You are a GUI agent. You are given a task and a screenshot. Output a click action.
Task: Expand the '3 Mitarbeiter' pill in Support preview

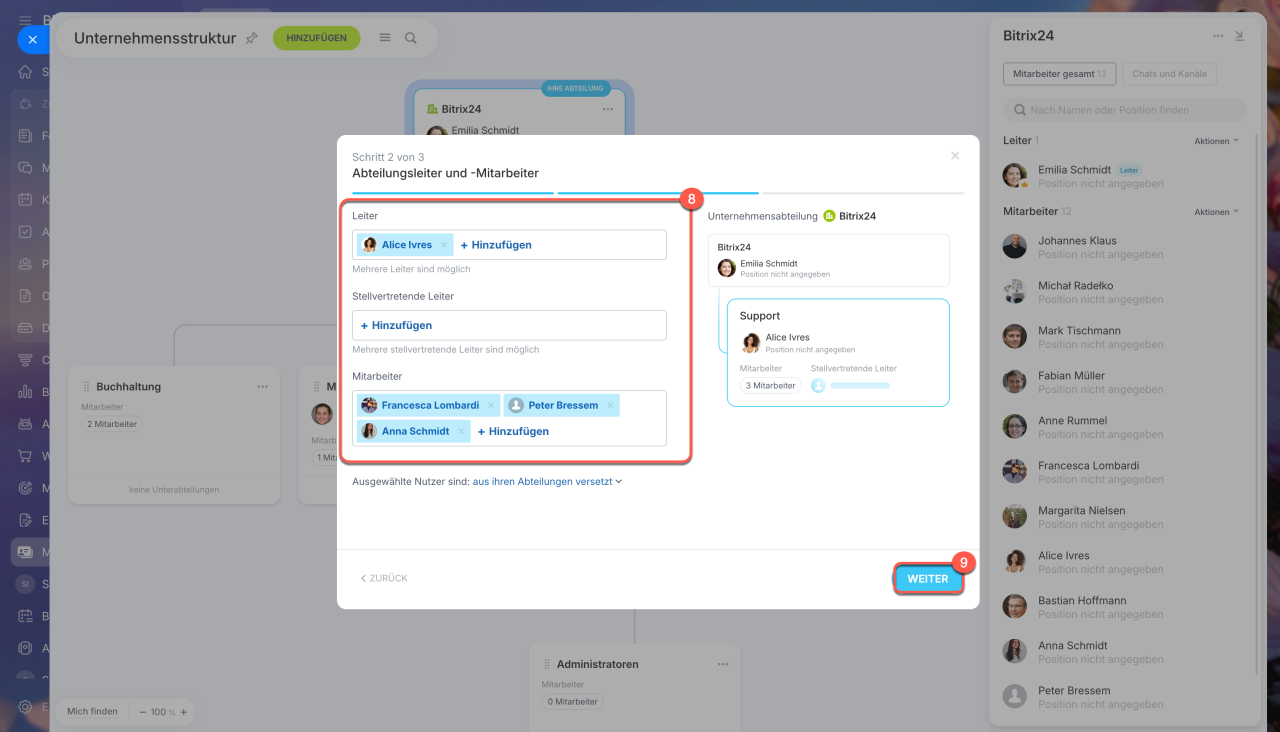click(770, 385)
